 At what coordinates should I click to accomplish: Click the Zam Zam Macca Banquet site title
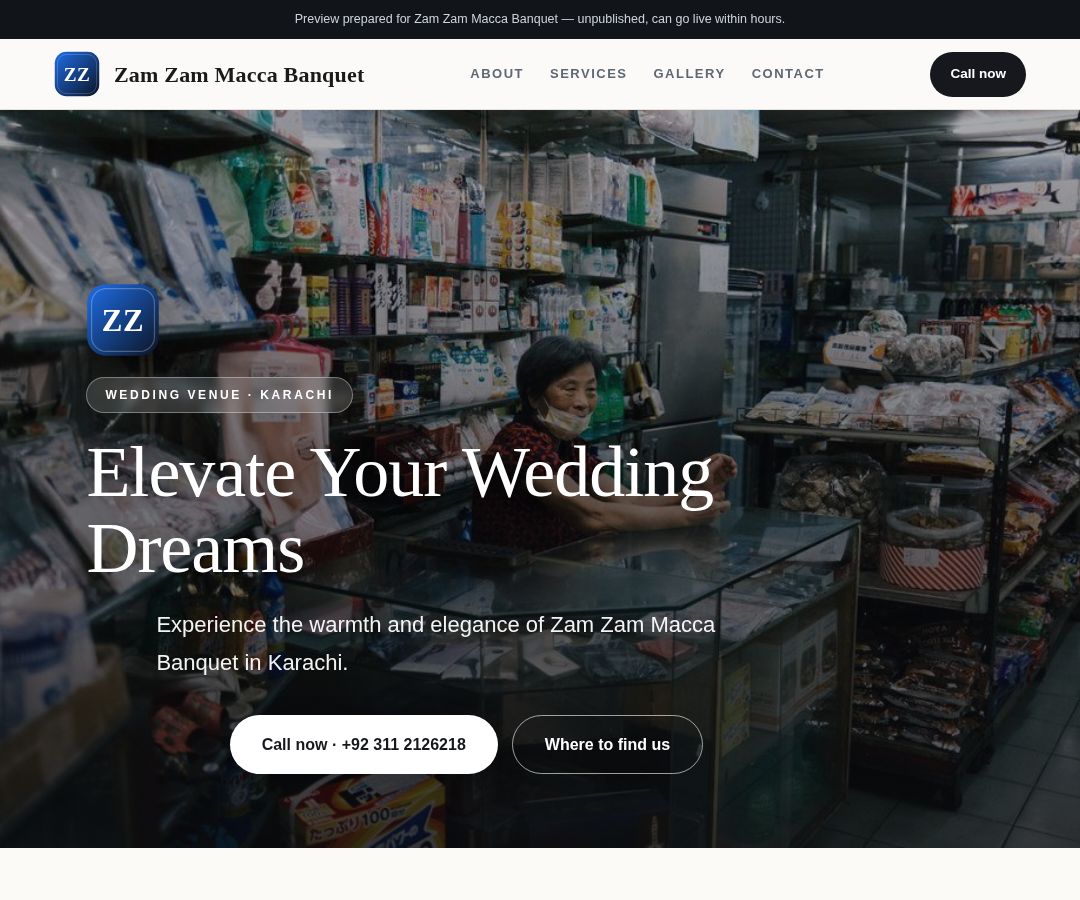click(239, 74)
